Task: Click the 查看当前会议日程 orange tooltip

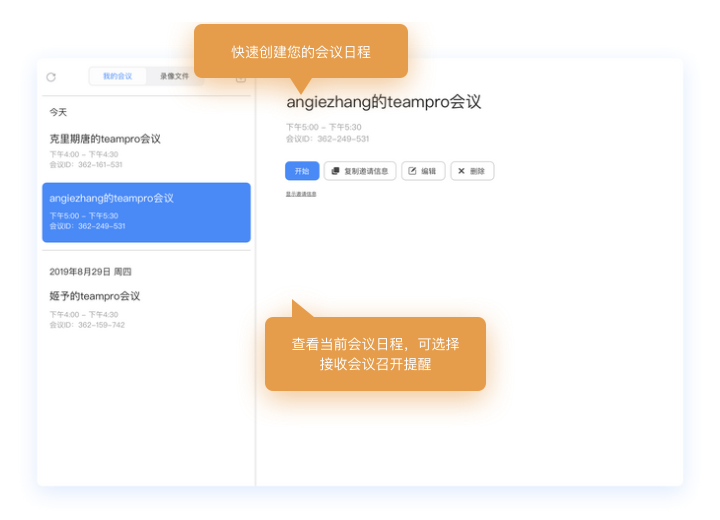Action: pos(375,354)
